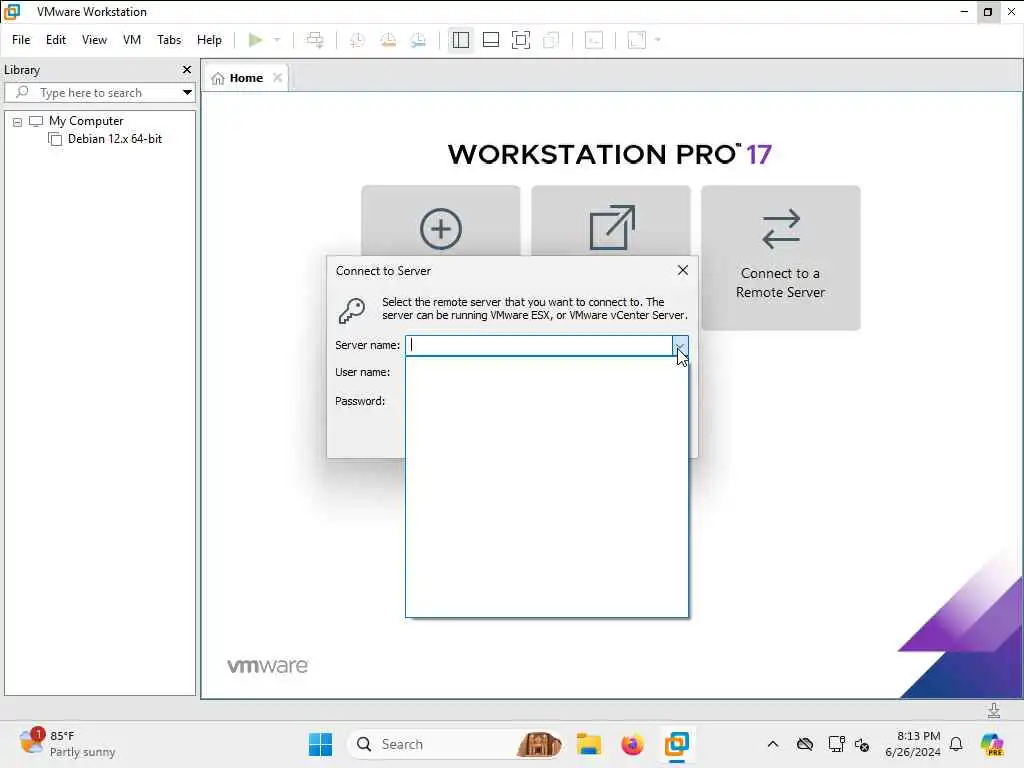Click Send Ctrl+Alt+Del toolbar icon

(x=315, y=40)
